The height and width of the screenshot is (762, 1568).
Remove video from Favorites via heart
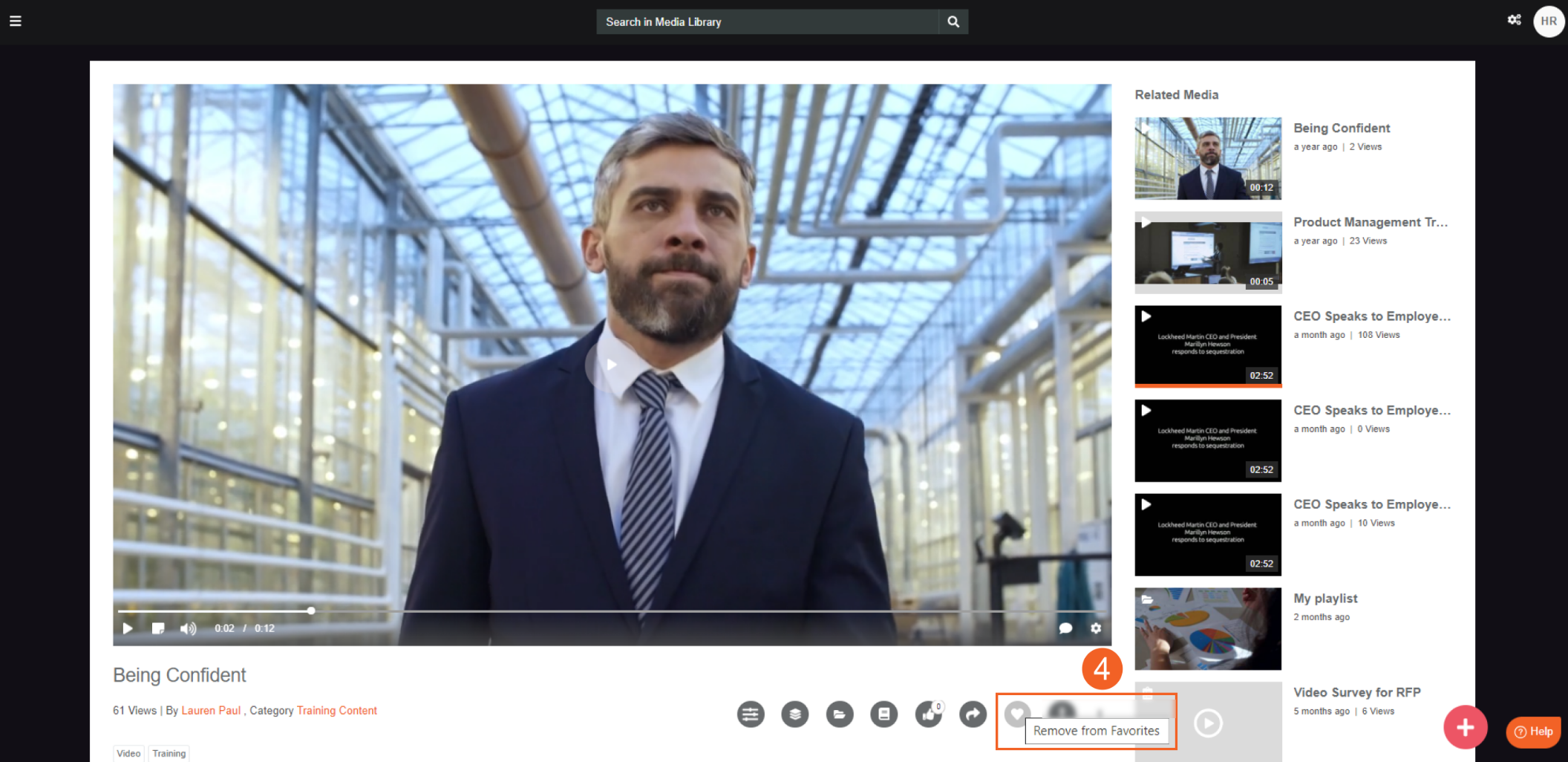click(1017, 714)
